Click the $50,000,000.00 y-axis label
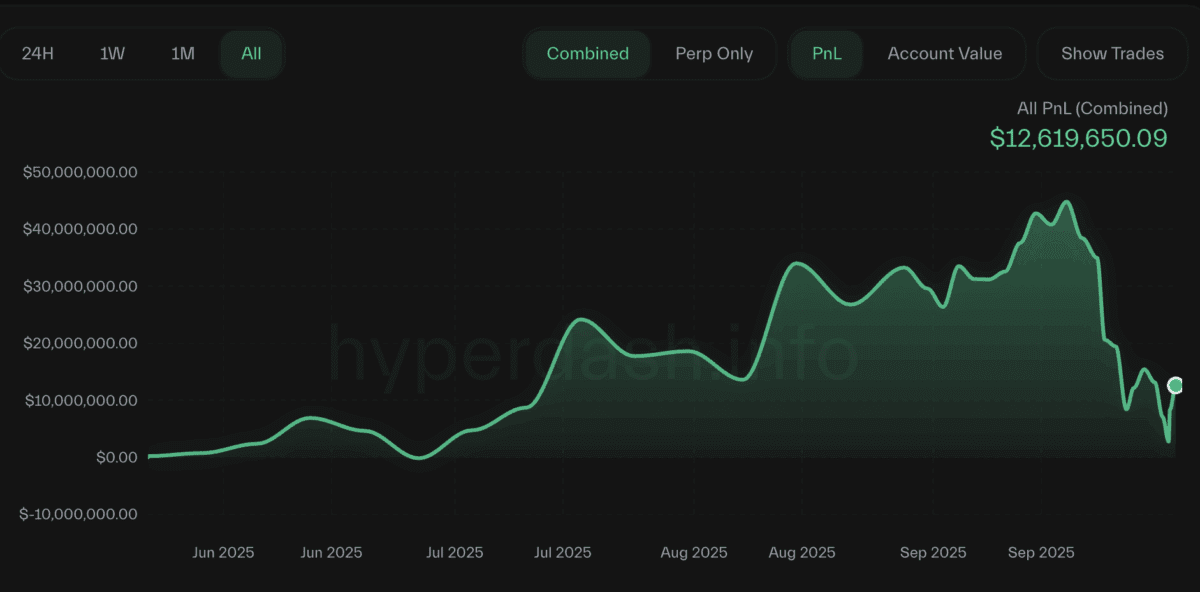This screenshot has width=1200, height=592. point(79,172)
